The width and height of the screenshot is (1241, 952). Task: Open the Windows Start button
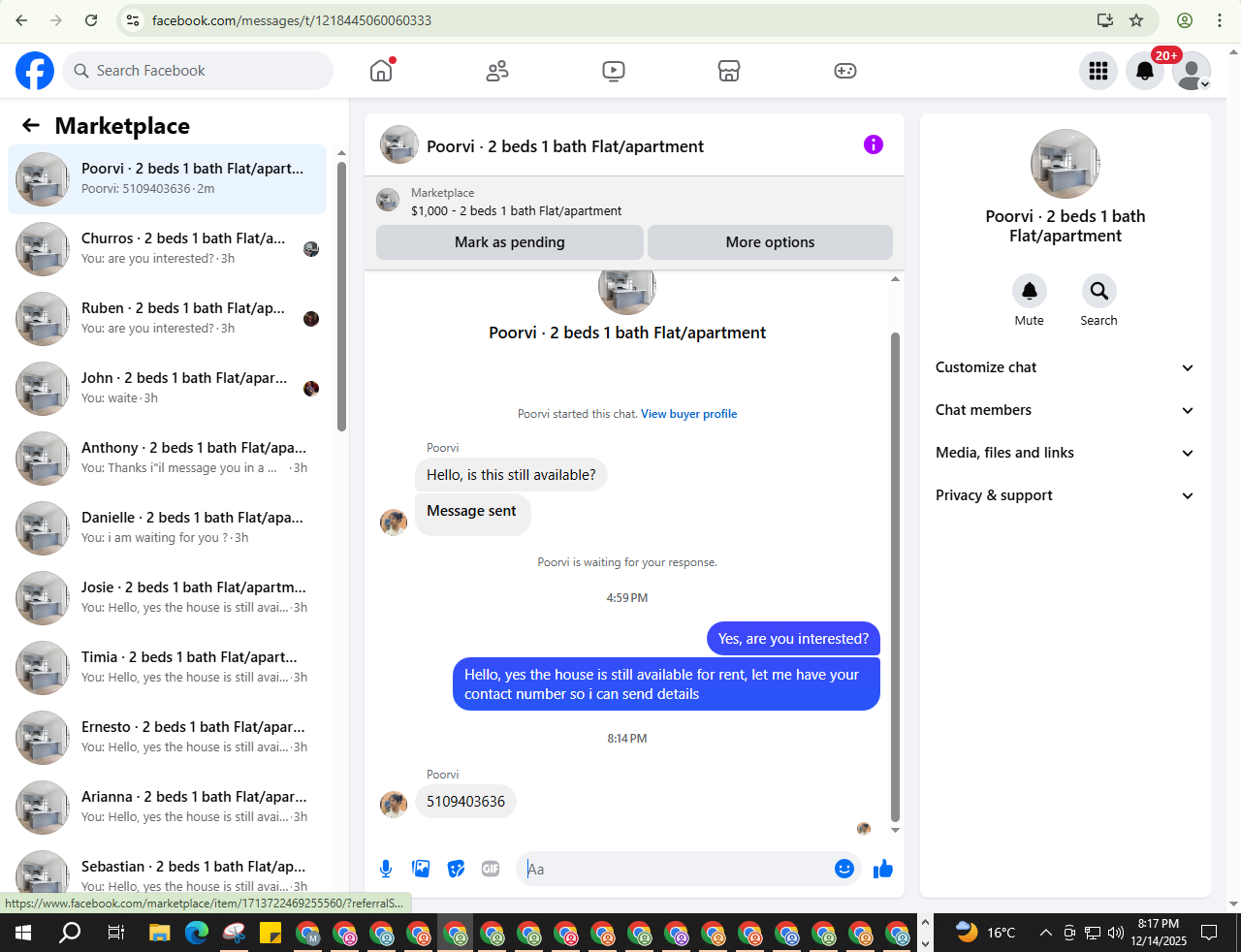pyautogui.click(x=23, y=933)
